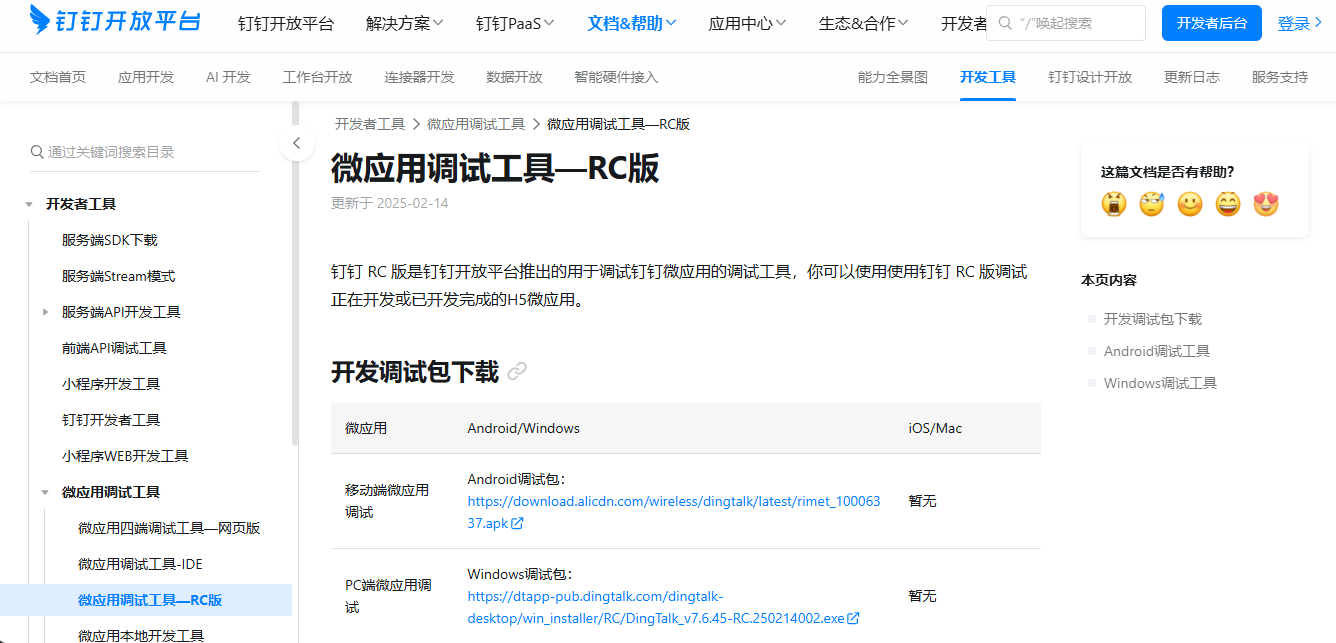Open the 服务支持 tab
Image resolution: width=1336 pixels, height=643 pixels.
[x=1280, y=77]
